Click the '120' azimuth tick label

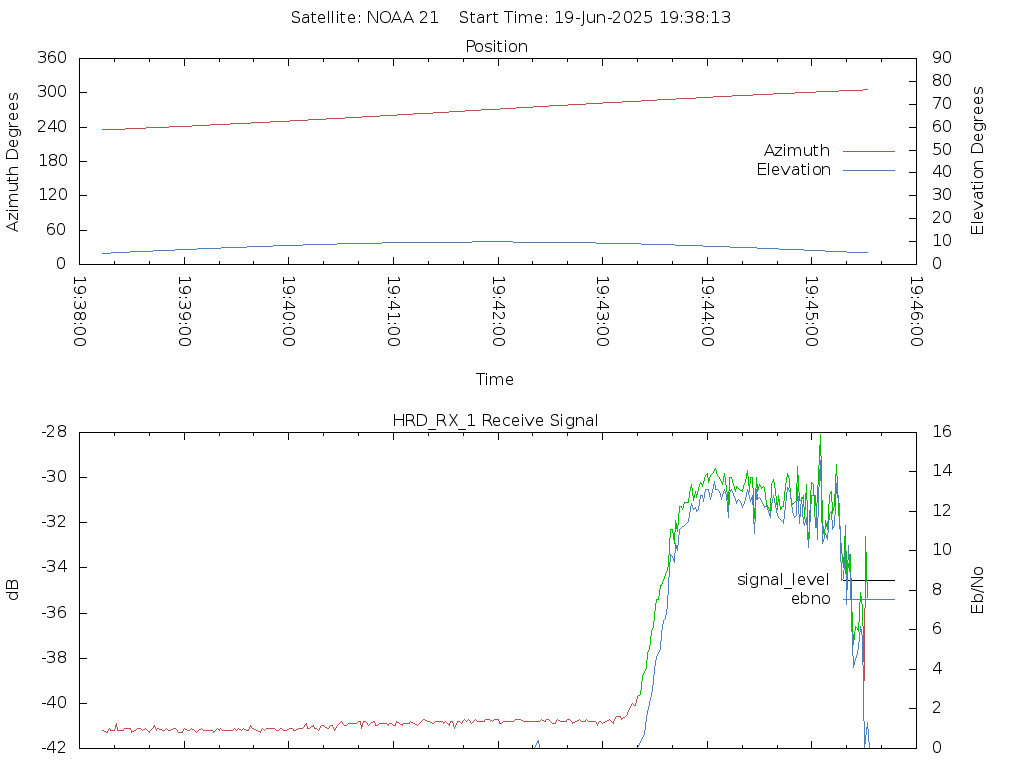point(52,195)
